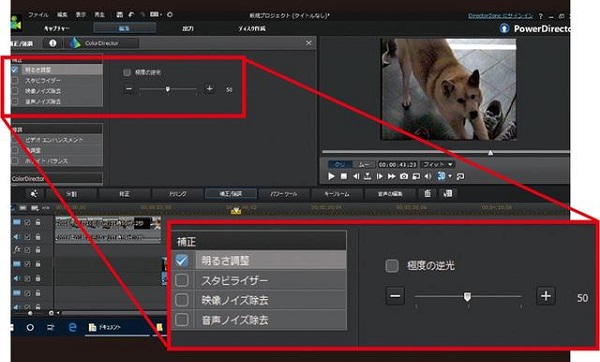
Task: Toggle the second audio track enable checkbox
Action: point(27,279)
